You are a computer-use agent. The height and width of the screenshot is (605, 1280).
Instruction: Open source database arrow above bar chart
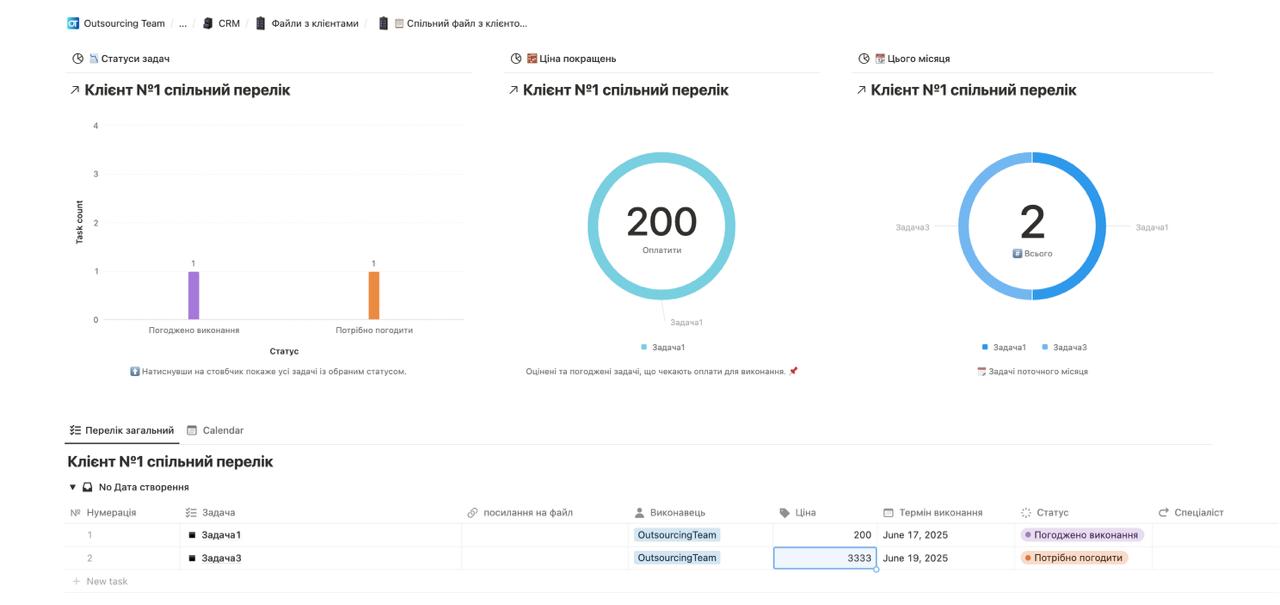click(x=75, y=90)
